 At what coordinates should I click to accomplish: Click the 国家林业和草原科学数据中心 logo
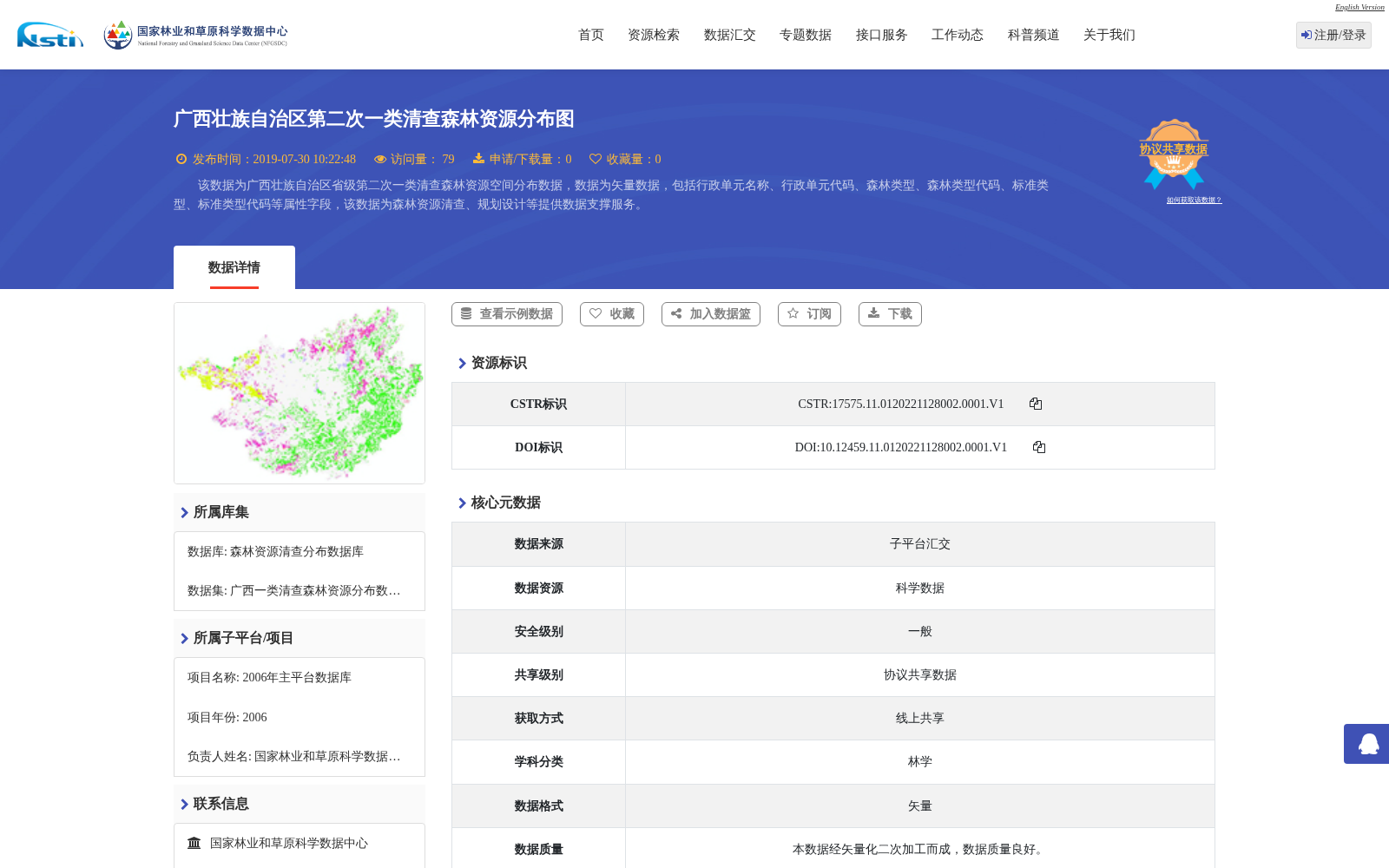[195, 35]
